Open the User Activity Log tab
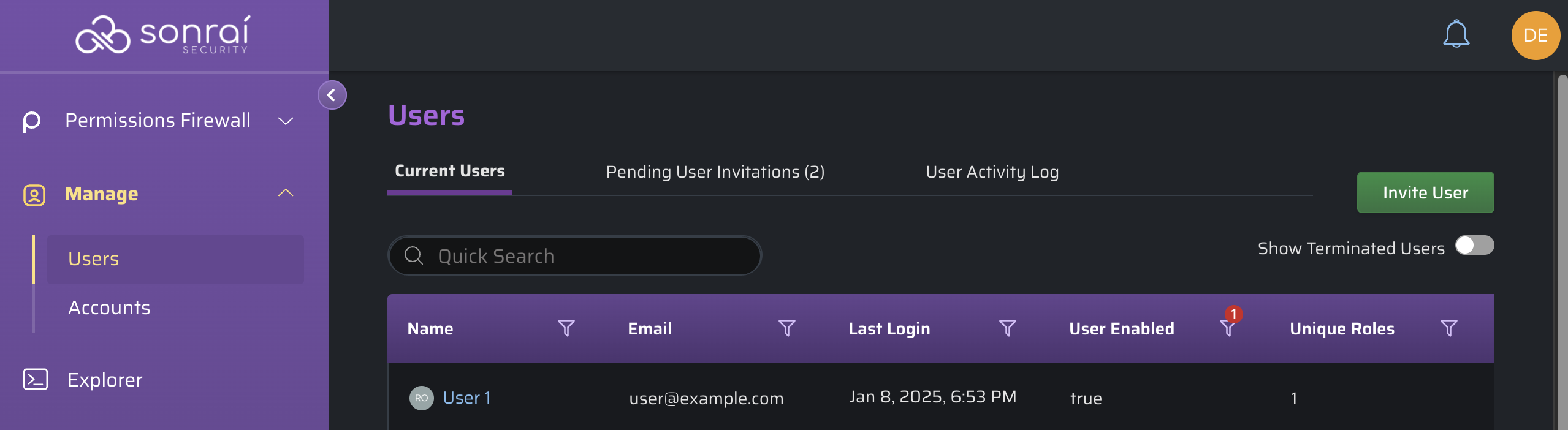Viewport: 1568px width, 430px height. click(992, 172)
